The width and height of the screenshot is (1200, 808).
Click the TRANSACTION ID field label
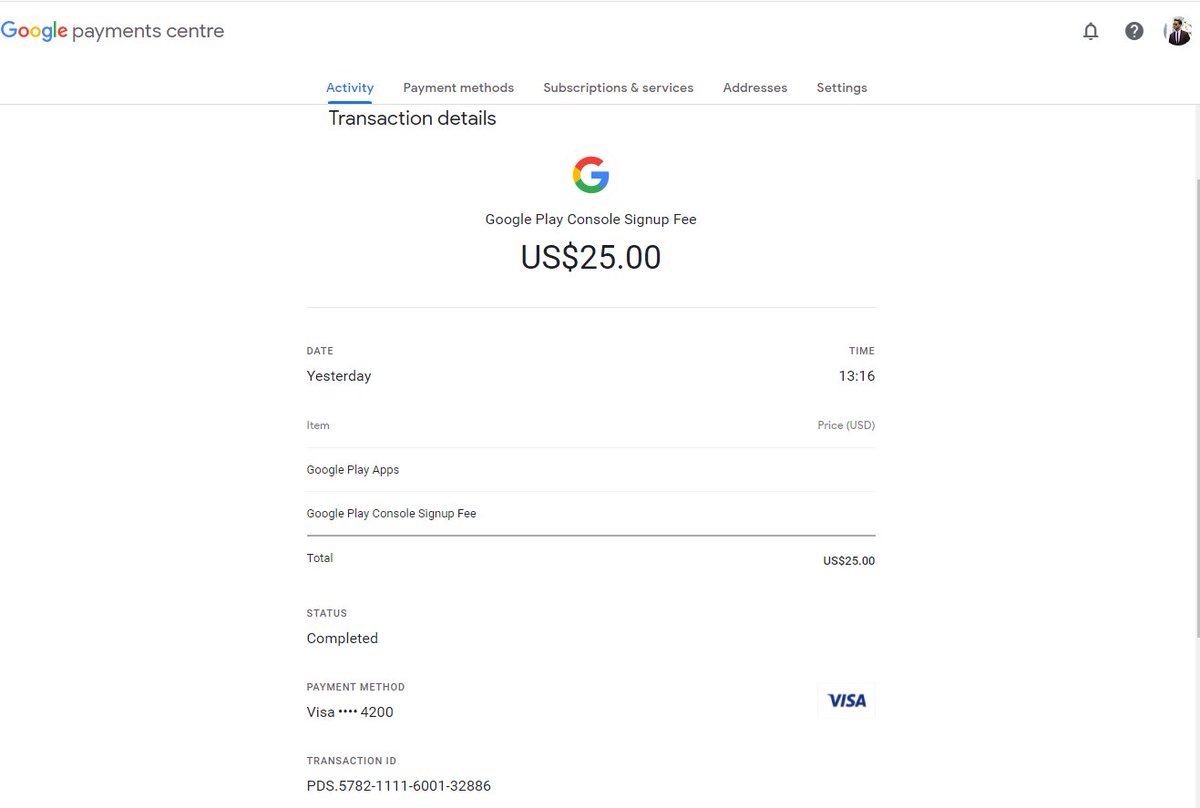352,761
